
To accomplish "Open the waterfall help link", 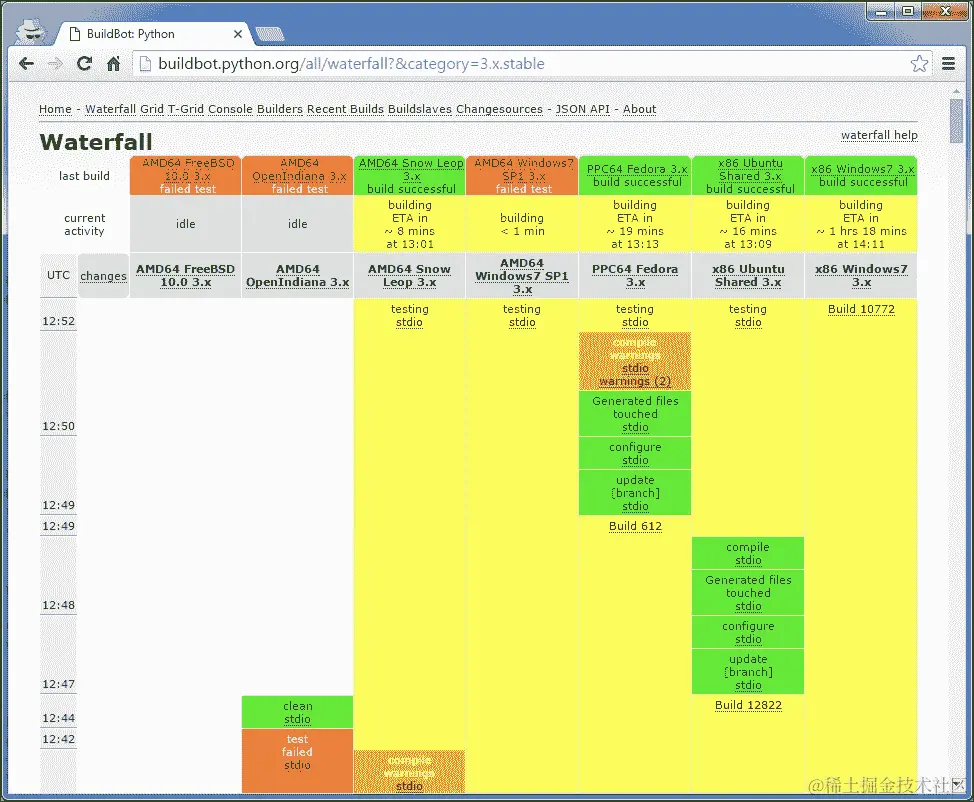I will [879, 135].
